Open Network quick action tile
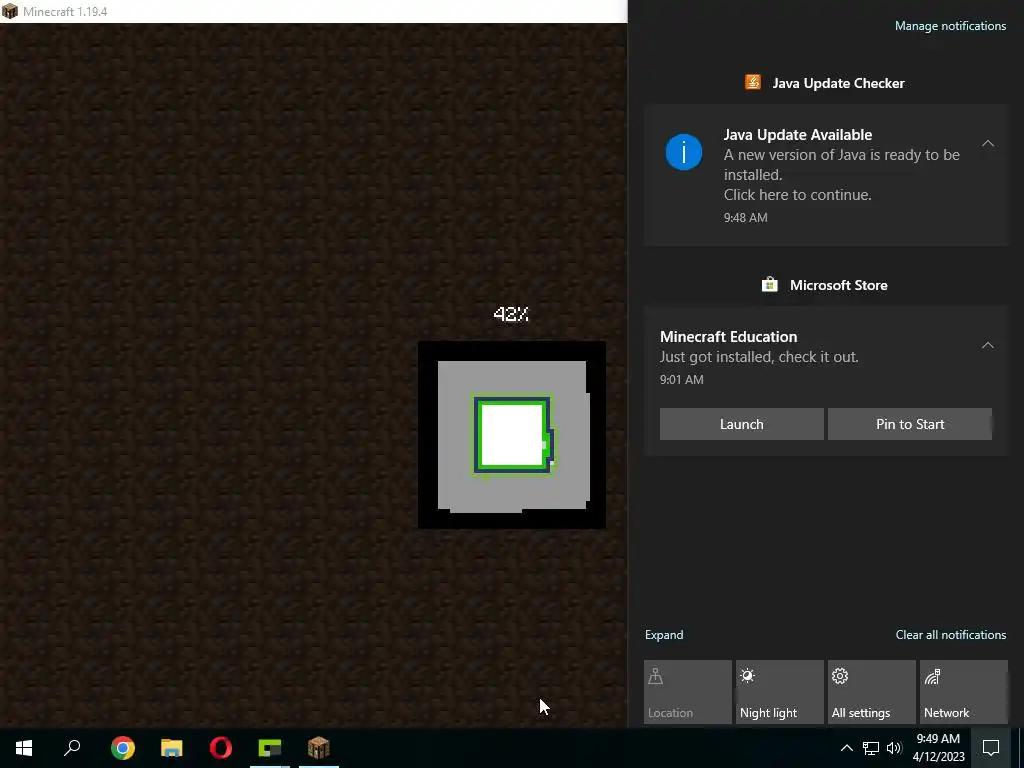The image size is (1024, 768). point(964,692)
